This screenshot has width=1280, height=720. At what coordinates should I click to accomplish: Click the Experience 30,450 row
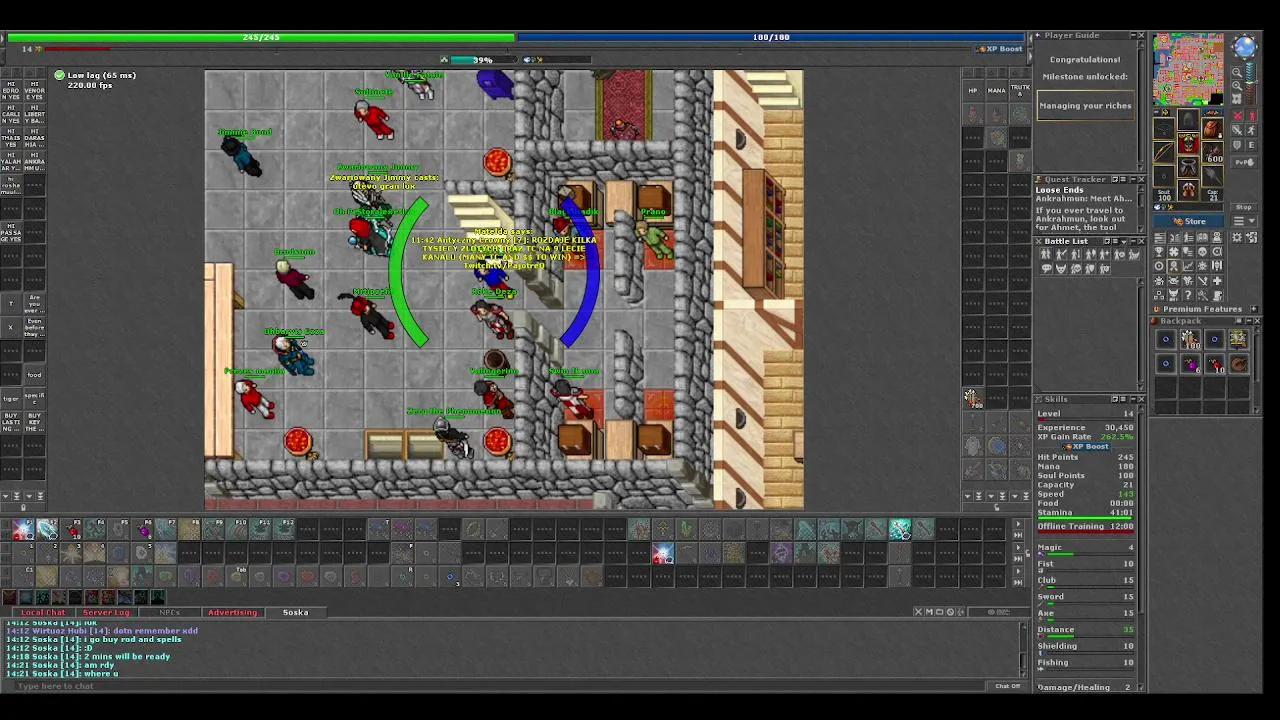[1085, 427]
